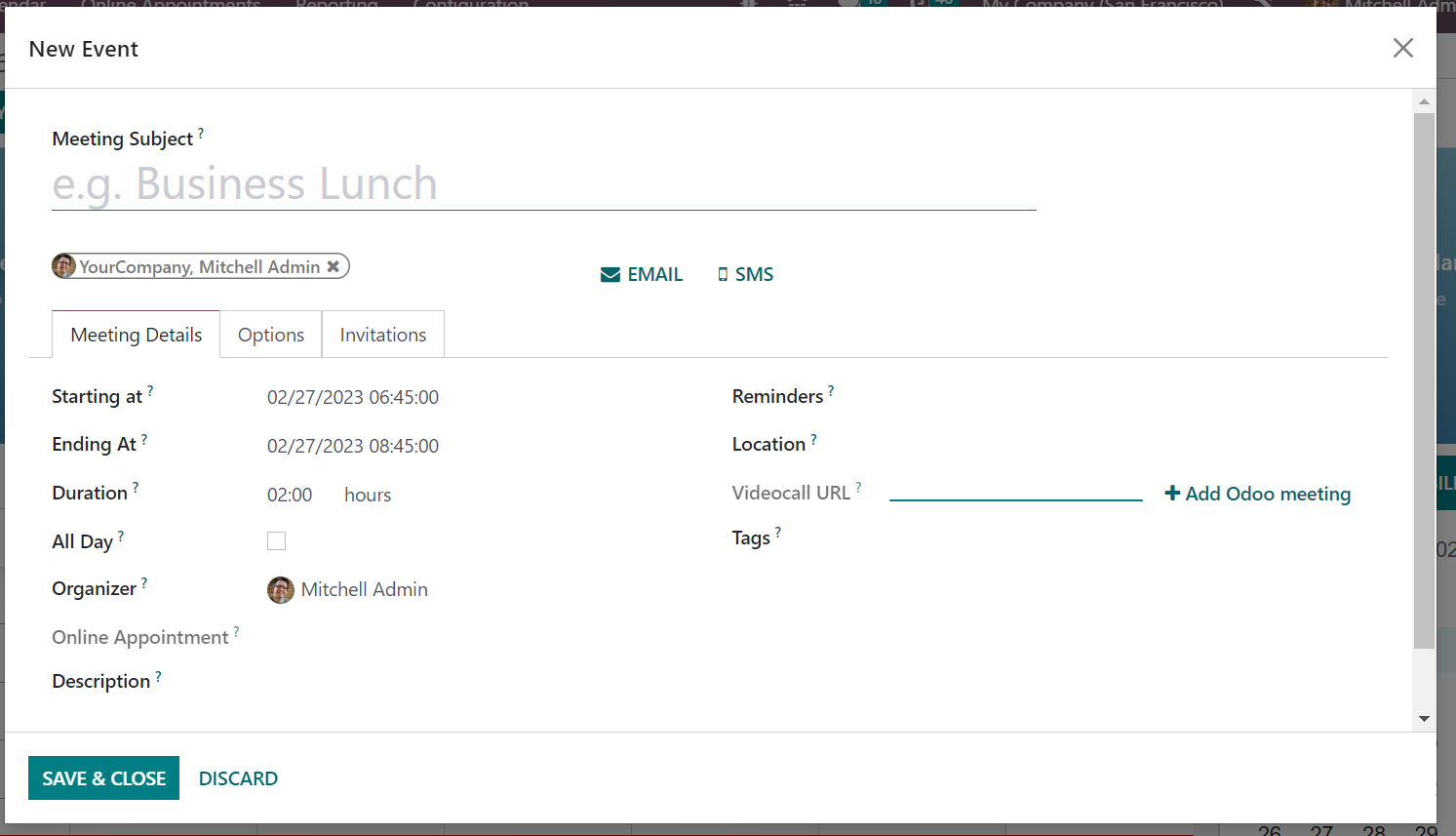Remove the YourCompany, Mitchell Admin attendee tag
Viewport: 1456px width, 836px height.
click(334, 266)
